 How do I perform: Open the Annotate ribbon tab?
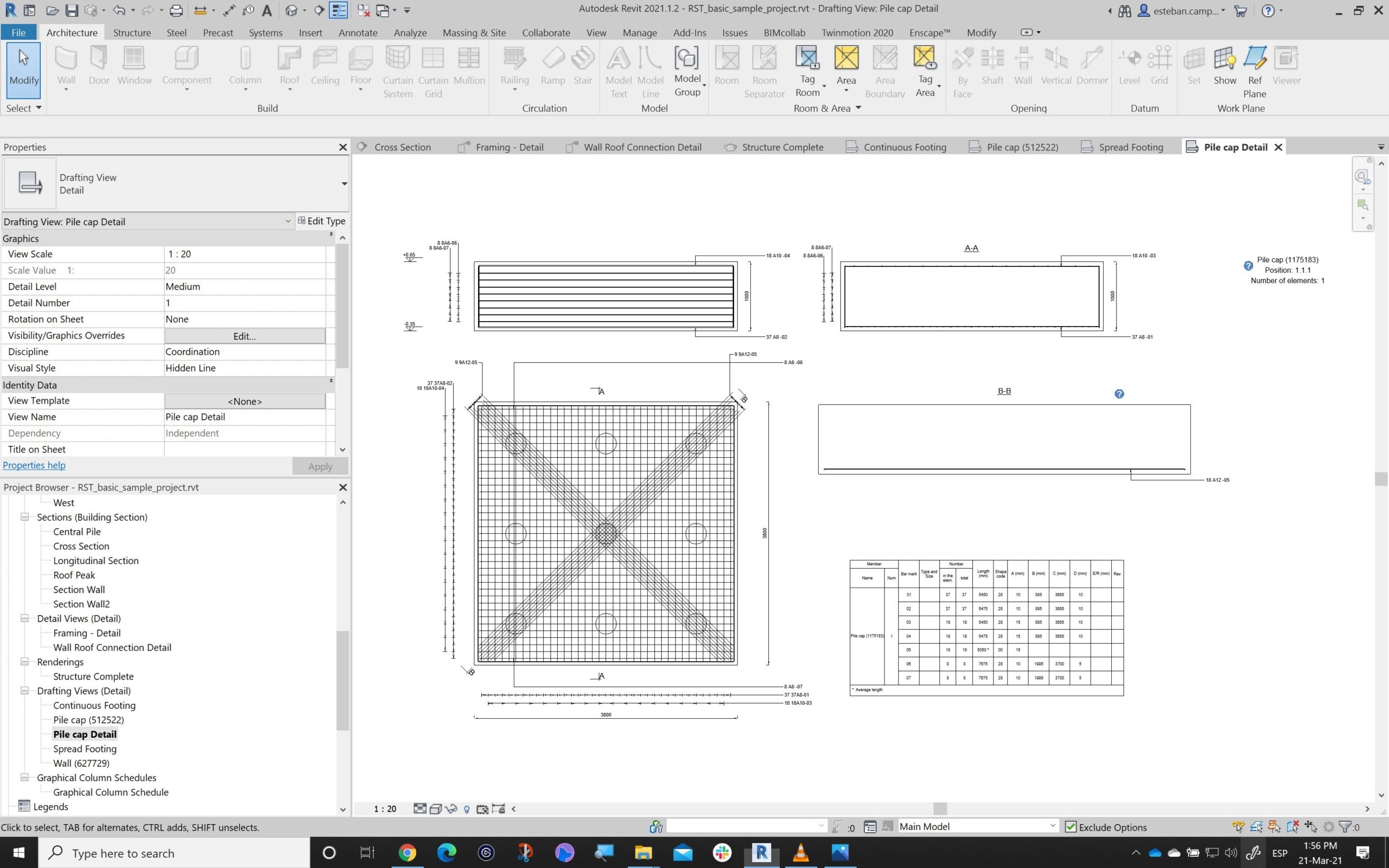(x=358, y=33)
